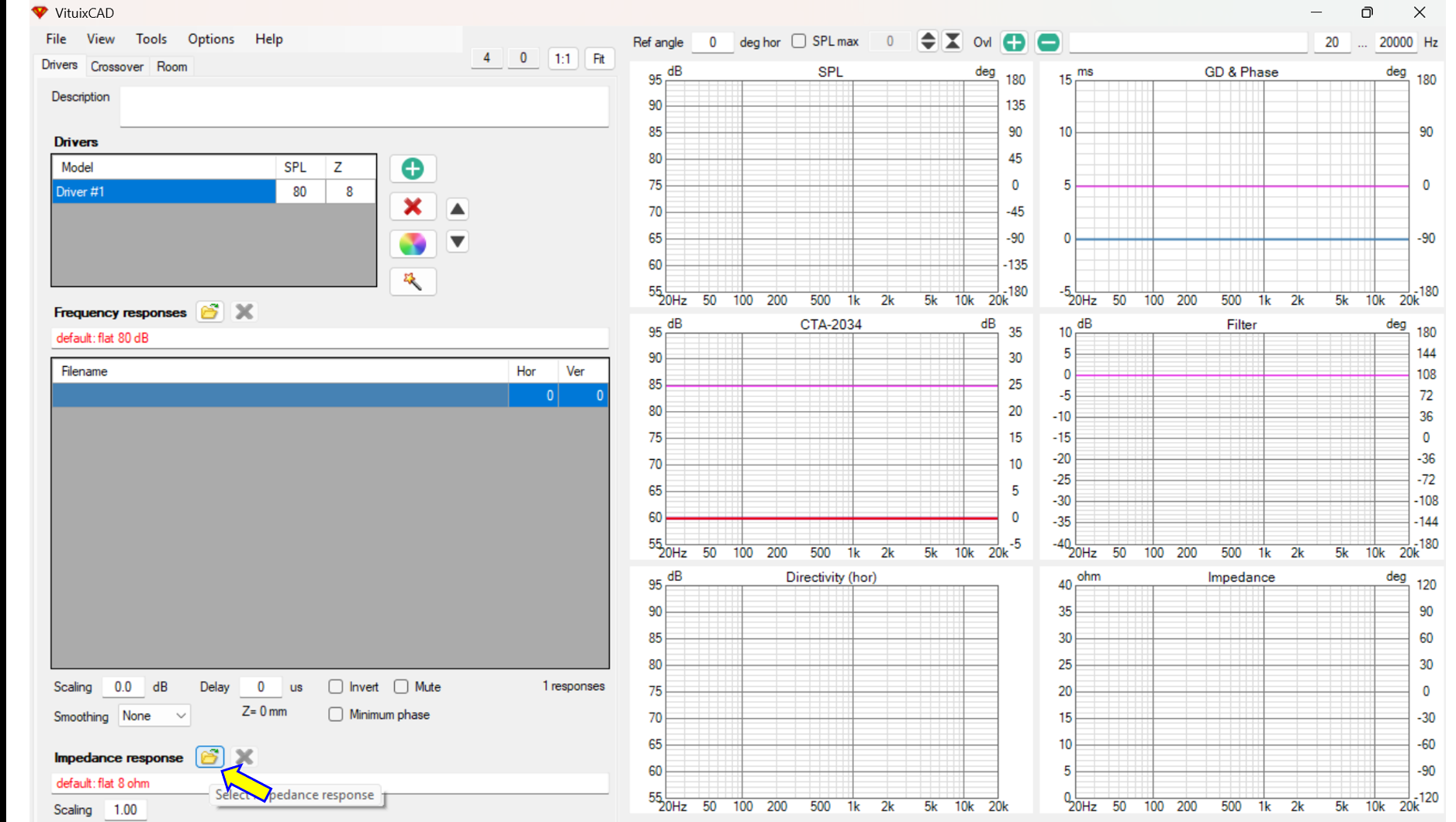
Task: Clear frequency responses with gray X
Action: pos(244,312)
